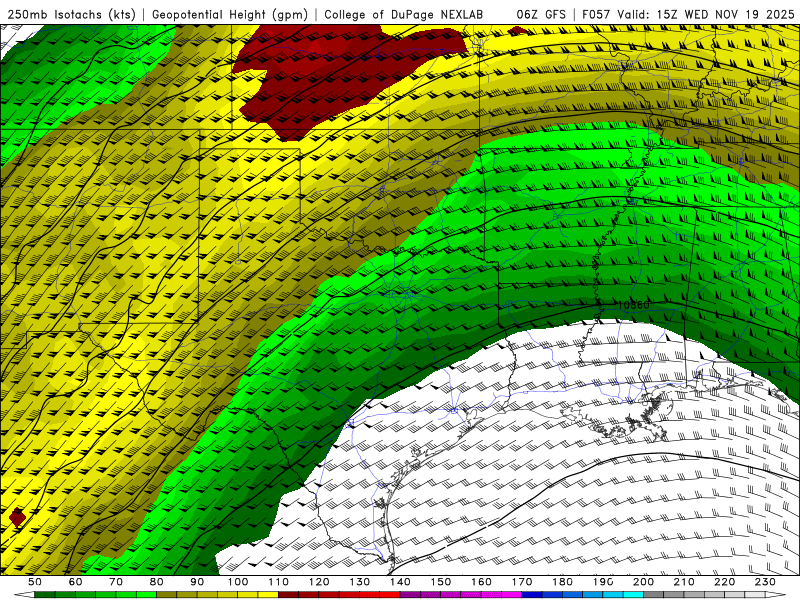Click the '130' value on the color scale

click(359, 582)
